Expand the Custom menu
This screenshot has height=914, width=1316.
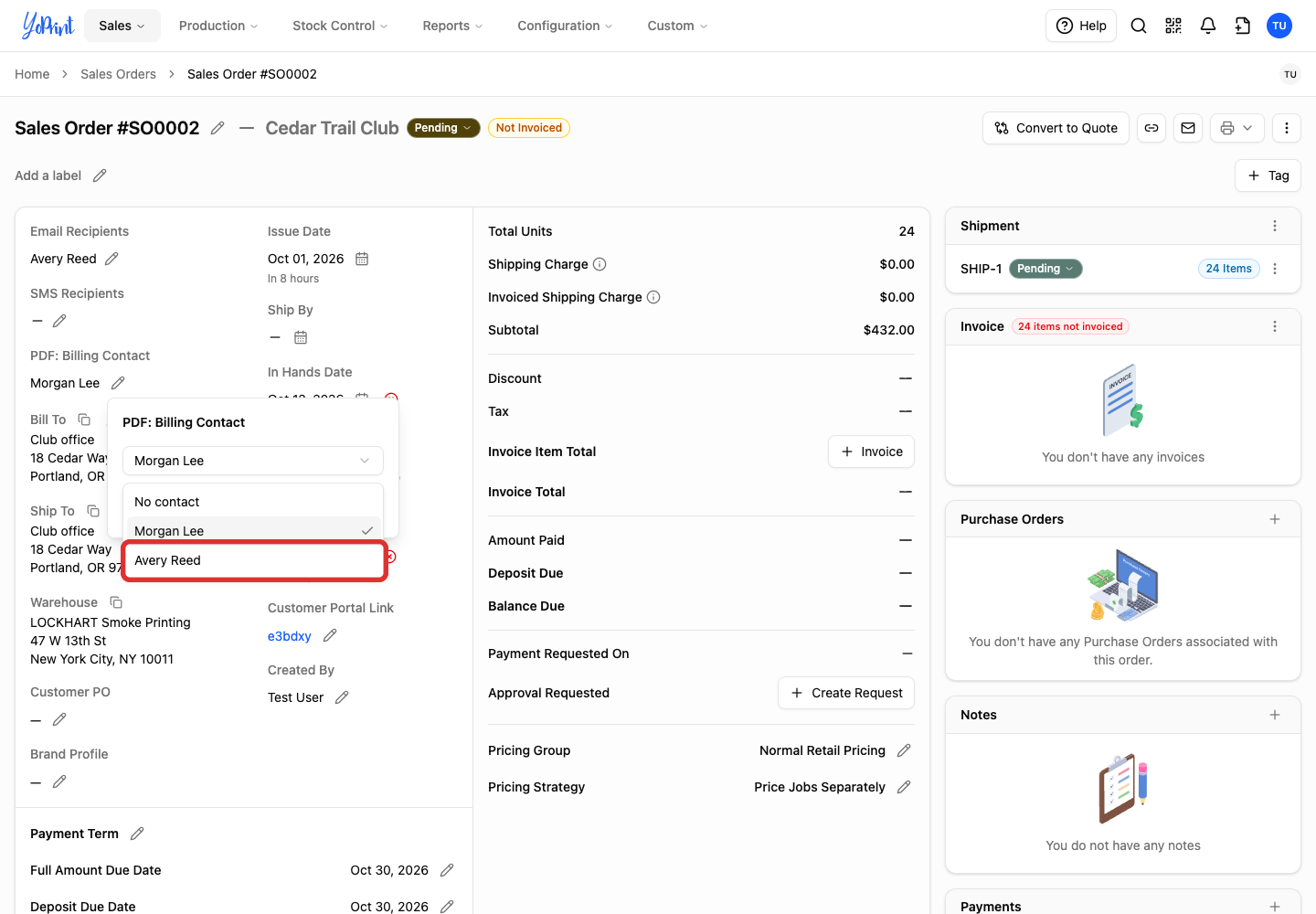coord(677,26)
